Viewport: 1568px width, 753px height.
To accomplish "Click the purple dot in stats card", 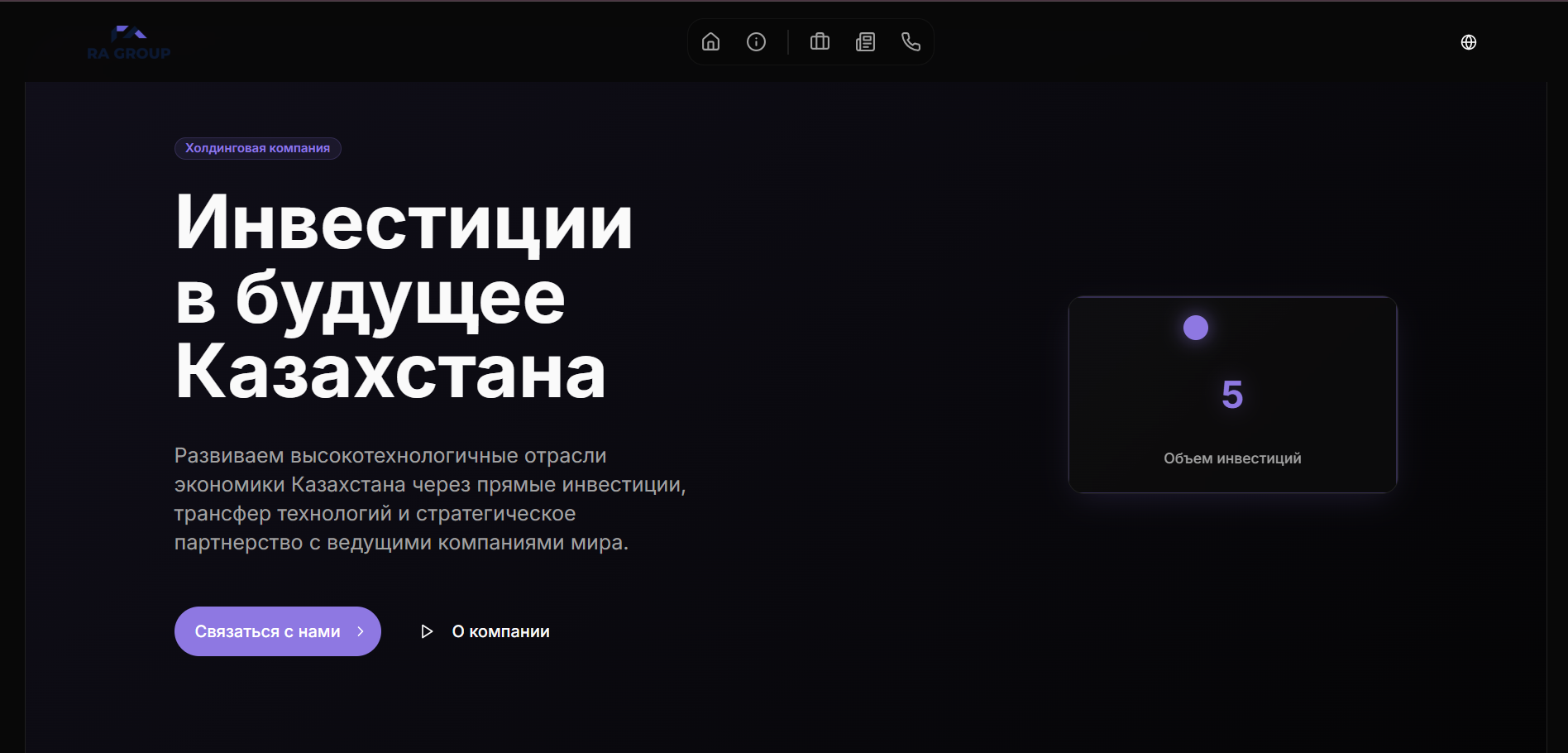I will pyautogui.click(x=1195, y=328).
